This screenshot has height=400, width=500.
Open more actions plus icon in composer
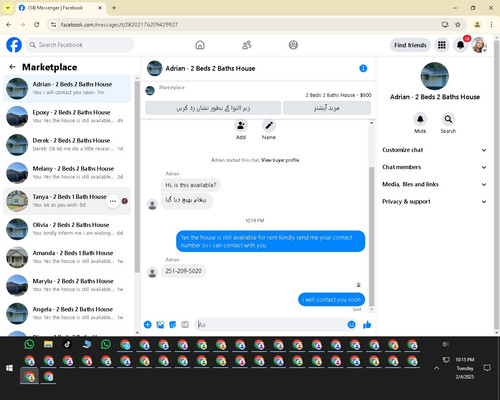point(148,324)
